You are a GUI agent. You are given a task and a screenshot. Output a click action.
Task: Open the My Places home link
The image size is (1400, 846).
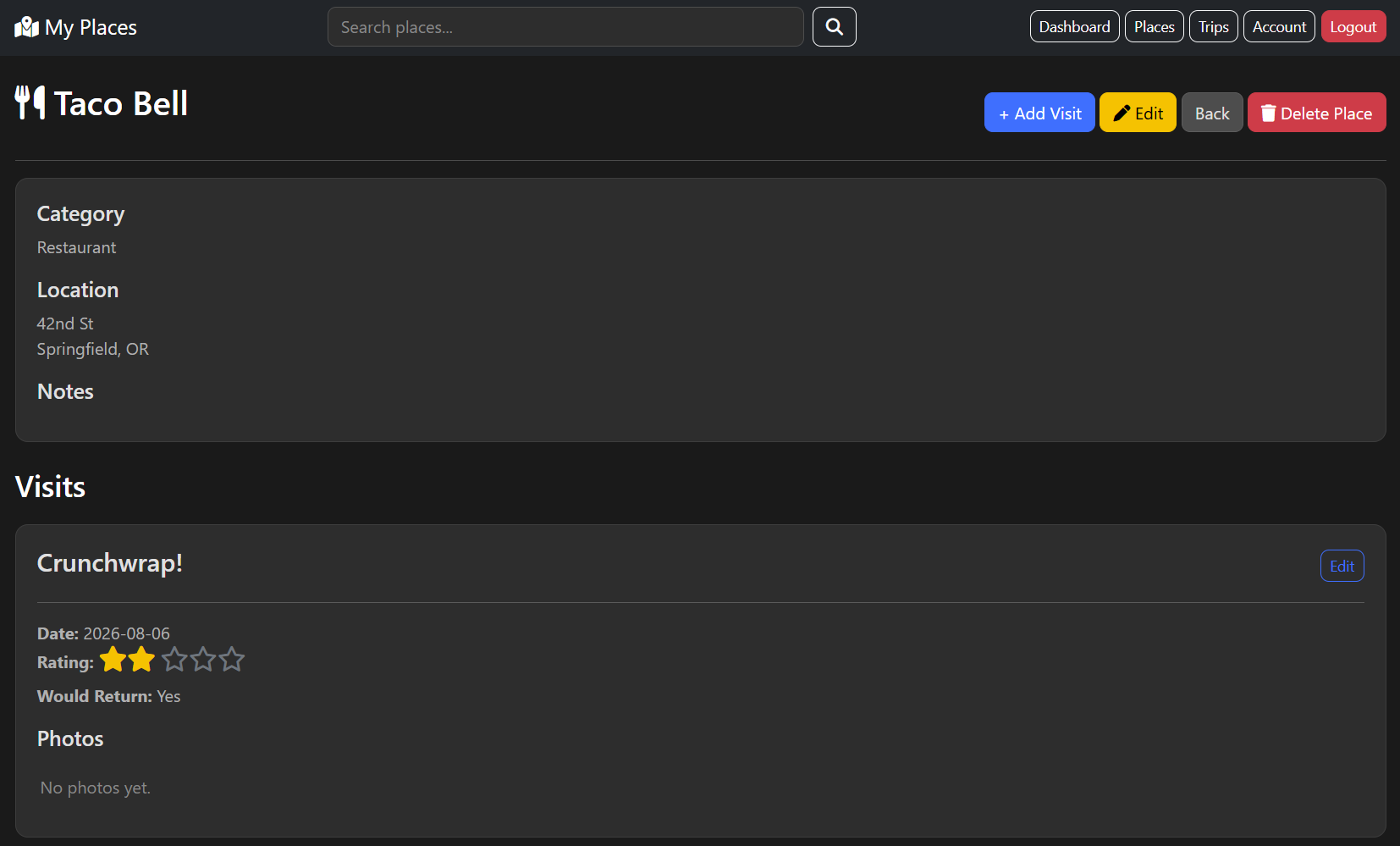(x=76, y=27)
